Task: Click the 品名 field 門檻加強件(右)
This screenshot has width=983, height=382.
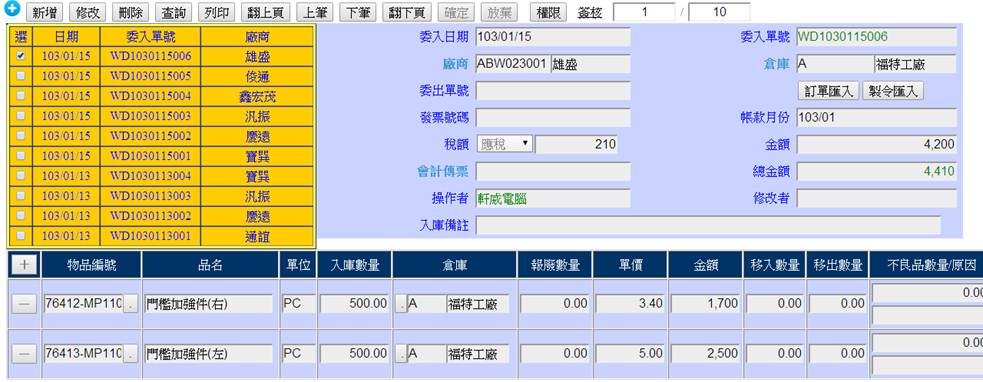Action: tap(208, 304)
